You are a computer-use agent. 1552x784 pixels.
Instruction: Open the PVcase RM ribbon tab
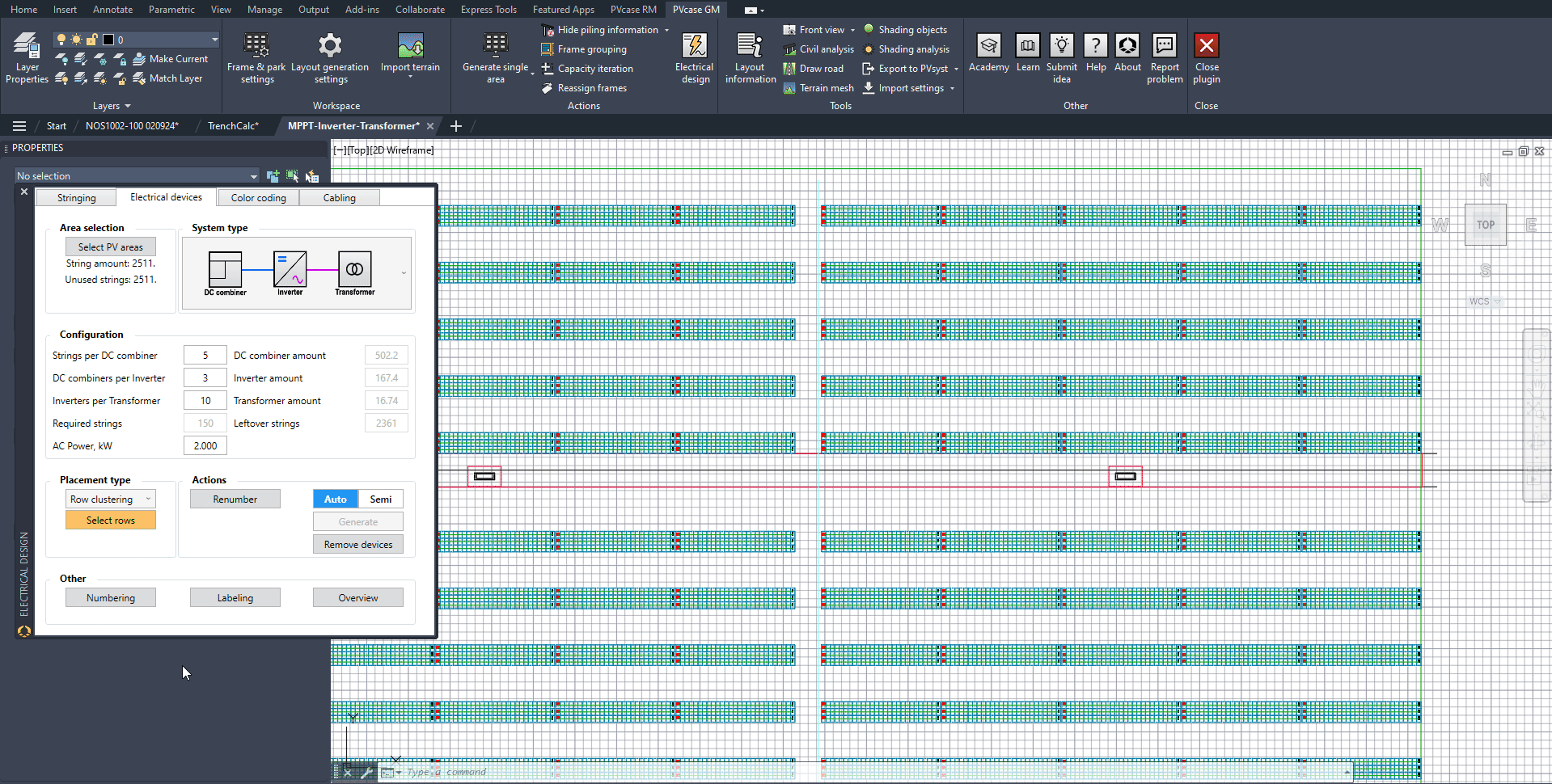[632, 10]
